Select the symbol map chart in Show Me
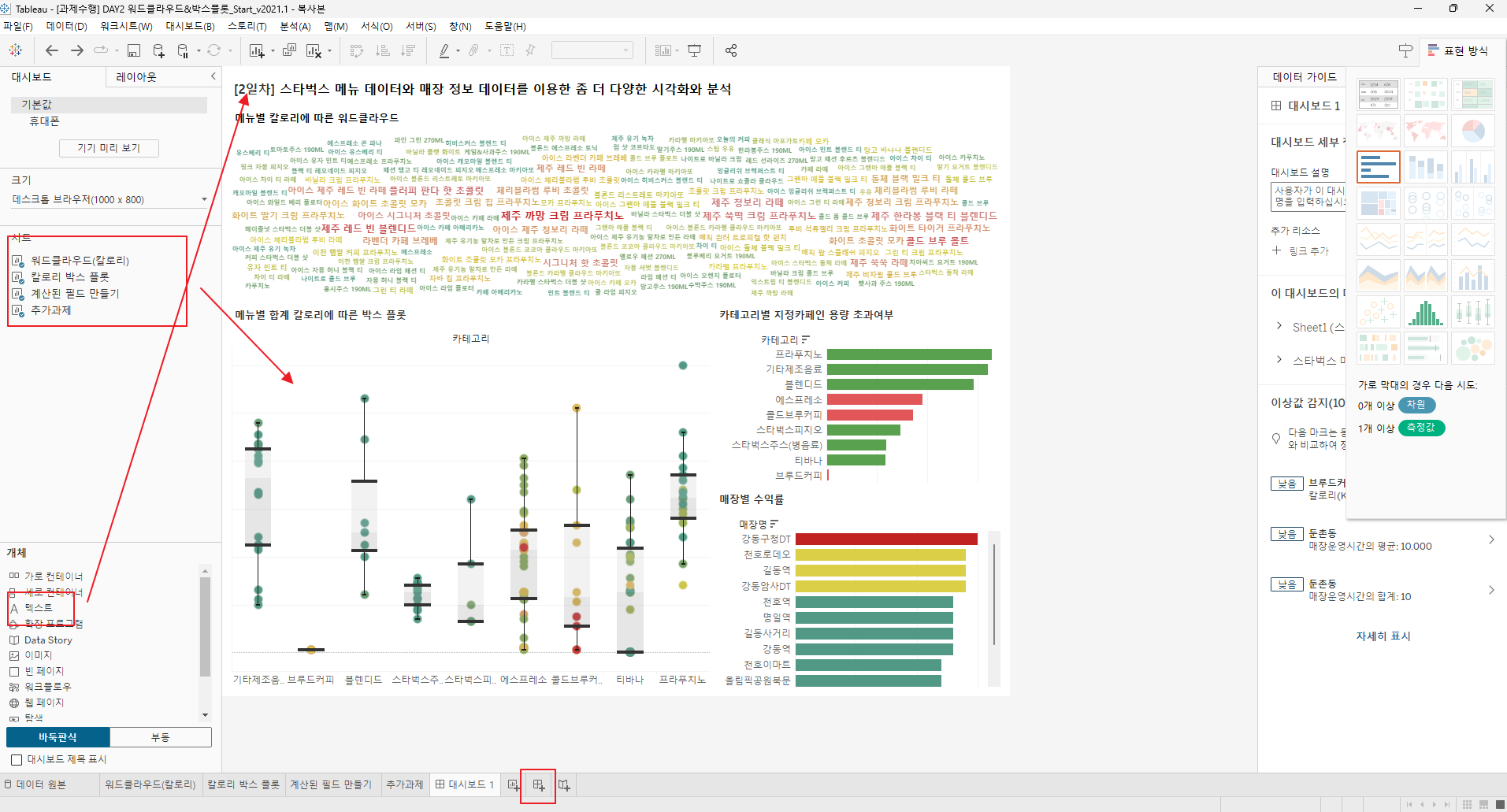Image resolution: width=1507 pixels, height=812 pixels. tap(1378, 131)
